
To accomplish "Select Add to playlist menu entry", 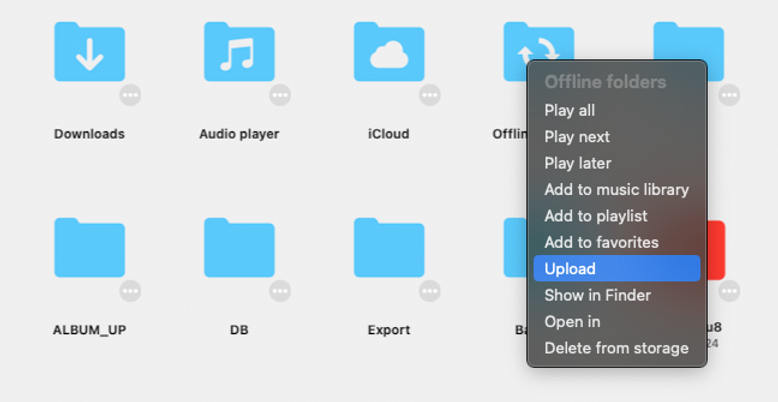I will (617, 216).
